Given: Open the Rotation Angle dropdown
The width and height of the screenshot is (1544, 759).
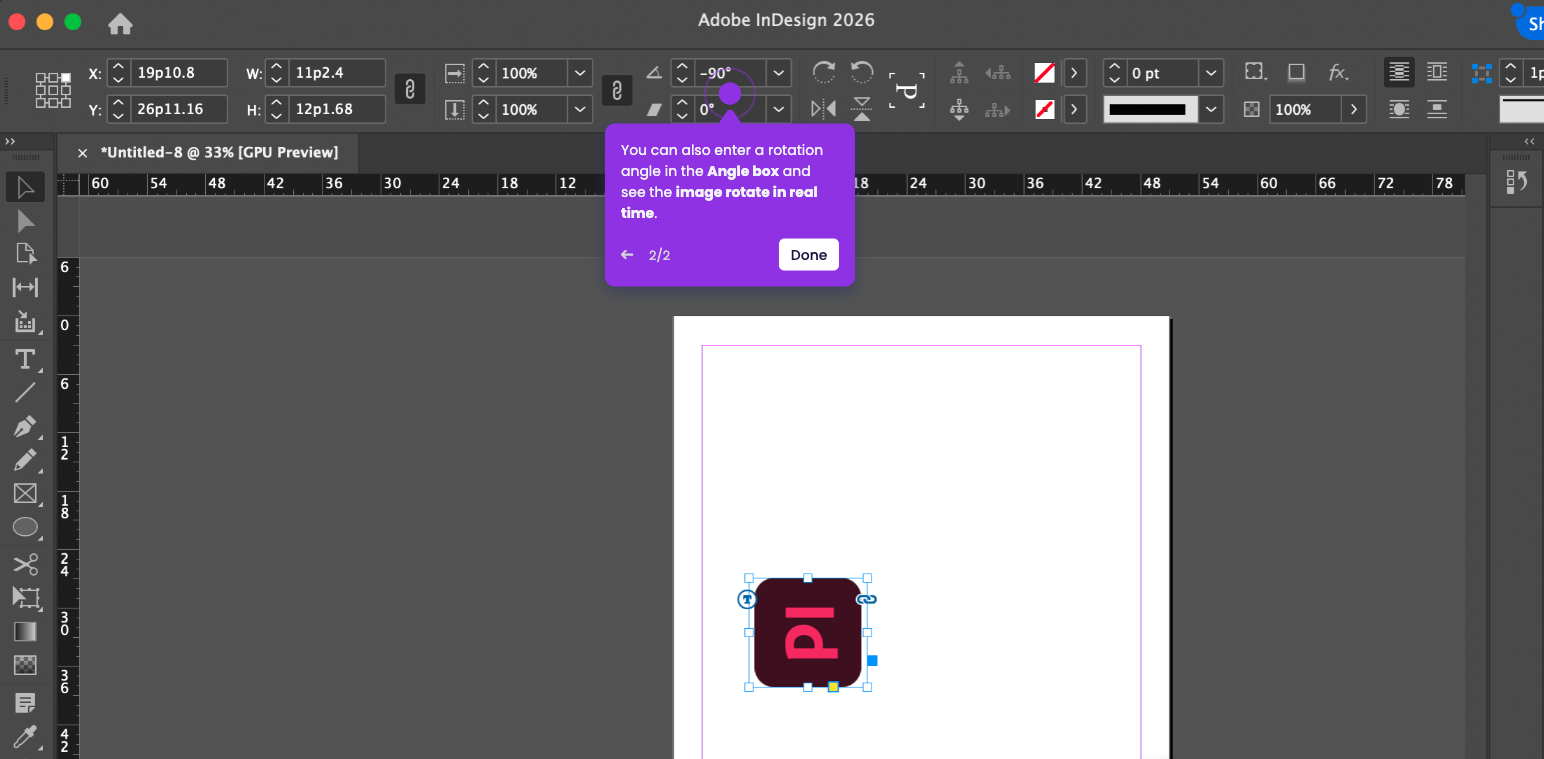Looking at the screenshot, I should (x=779, y=73).
